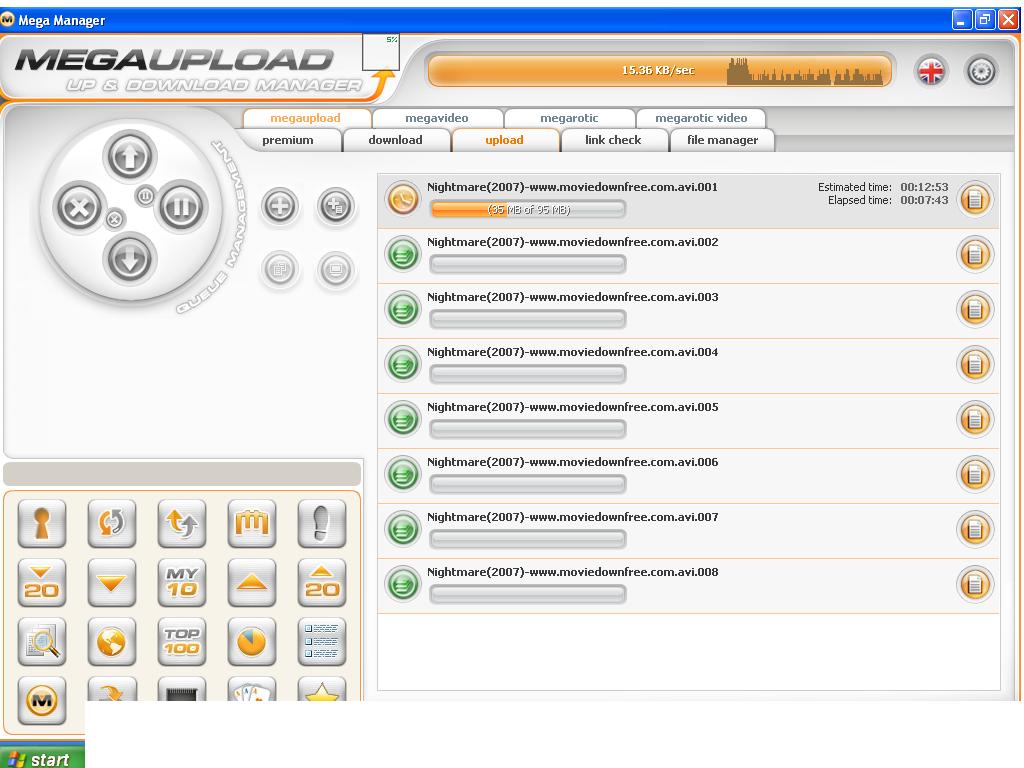Click the small pause button in queue wheel
1024x768 pixels.
pyautogui.click(x=145, y=195)
